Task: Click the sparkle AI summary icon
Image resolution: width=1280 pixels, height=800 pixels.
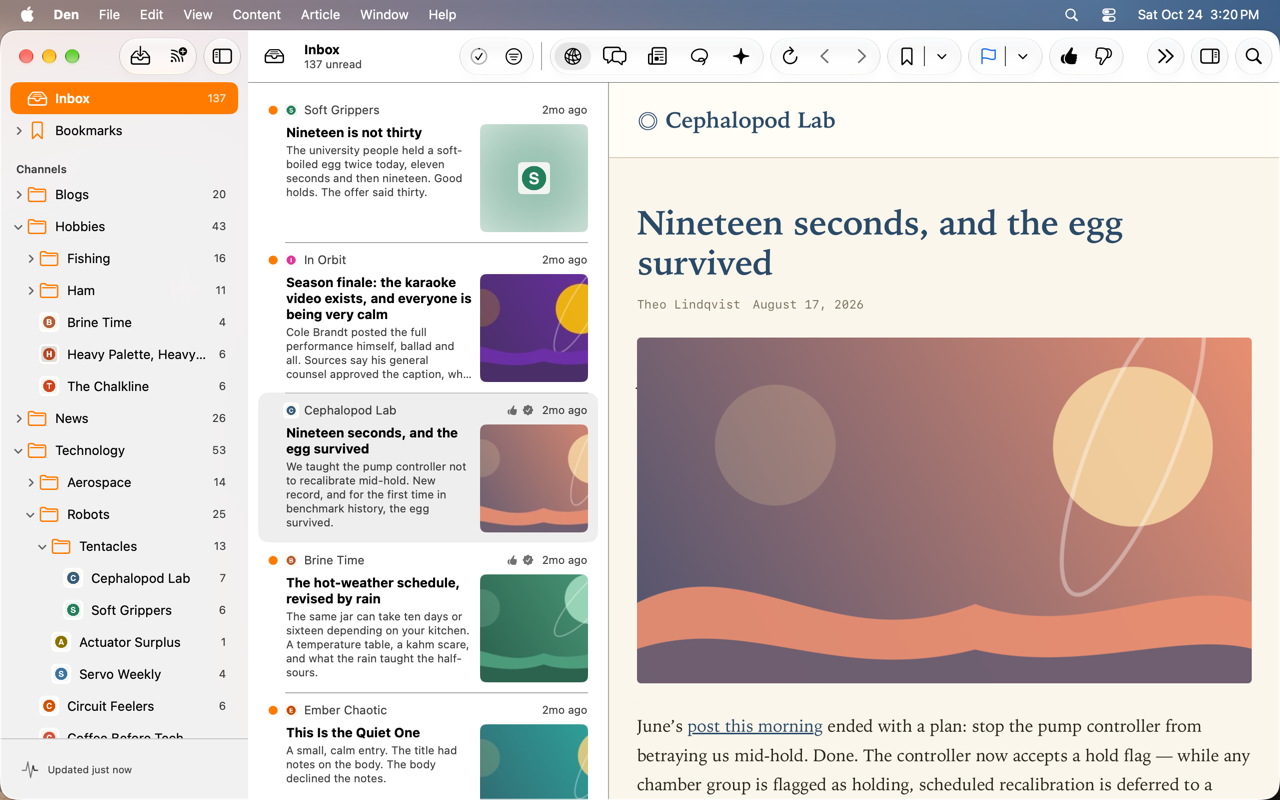Action: pos(741,57)
